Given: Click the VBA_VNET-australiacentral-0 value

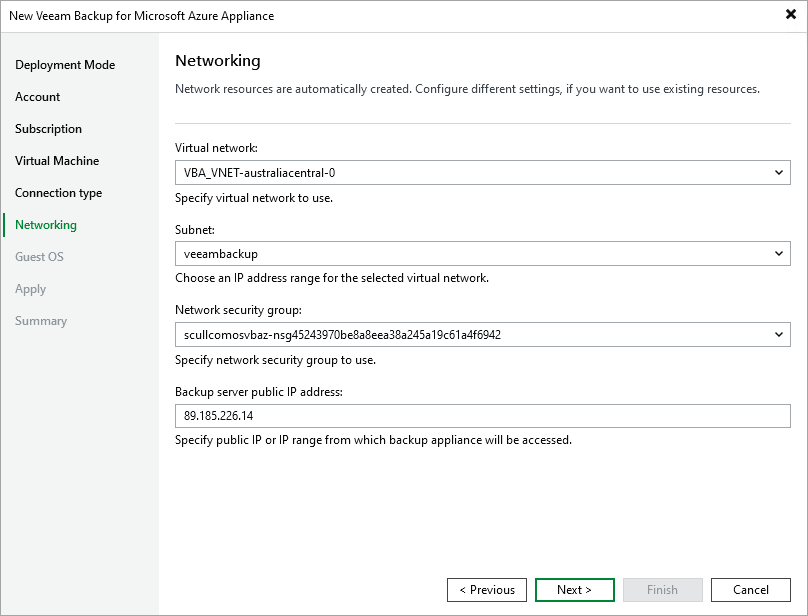Looking at the screenshot, I should pyautogui.click(x=260, y=173).
